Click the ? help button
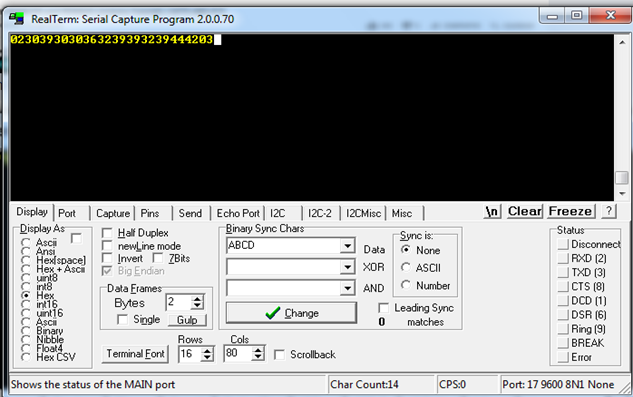 (x=609, y=211)
